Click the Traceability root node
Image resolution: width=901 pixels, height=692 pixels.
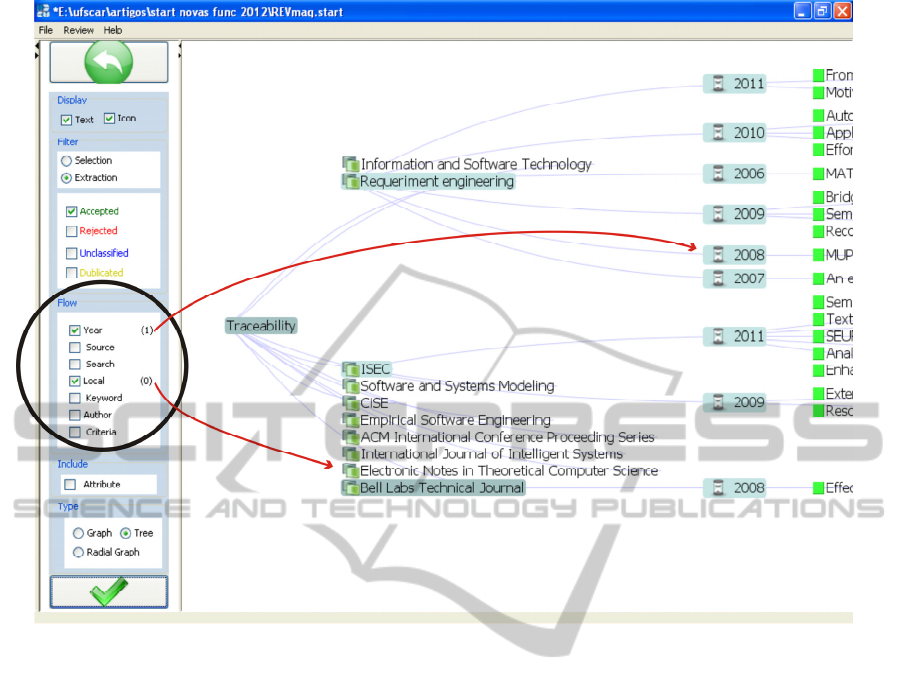pos(261,326)
